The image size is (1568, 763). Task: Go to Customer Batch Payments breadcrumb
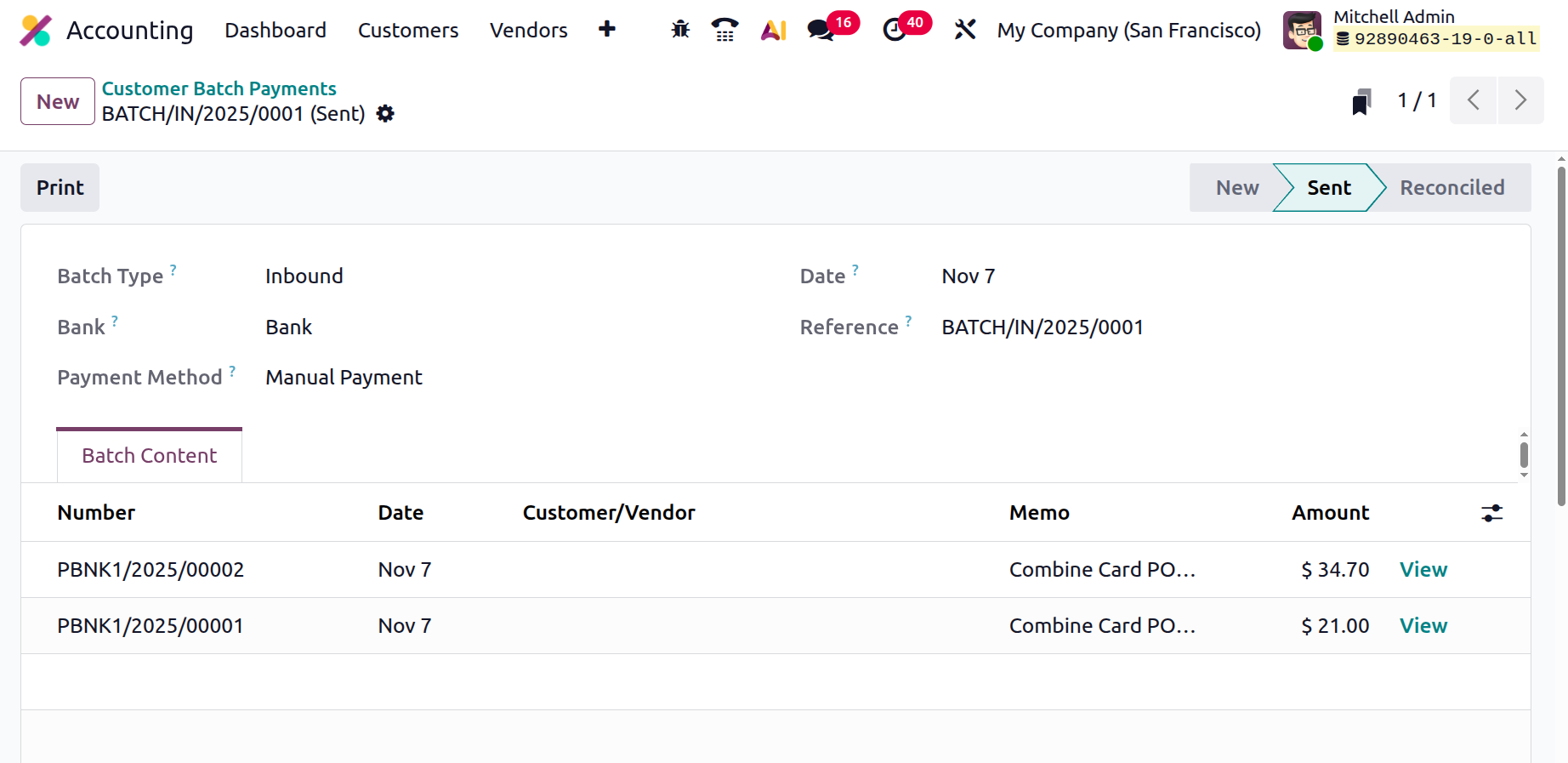tap(219, 88)
